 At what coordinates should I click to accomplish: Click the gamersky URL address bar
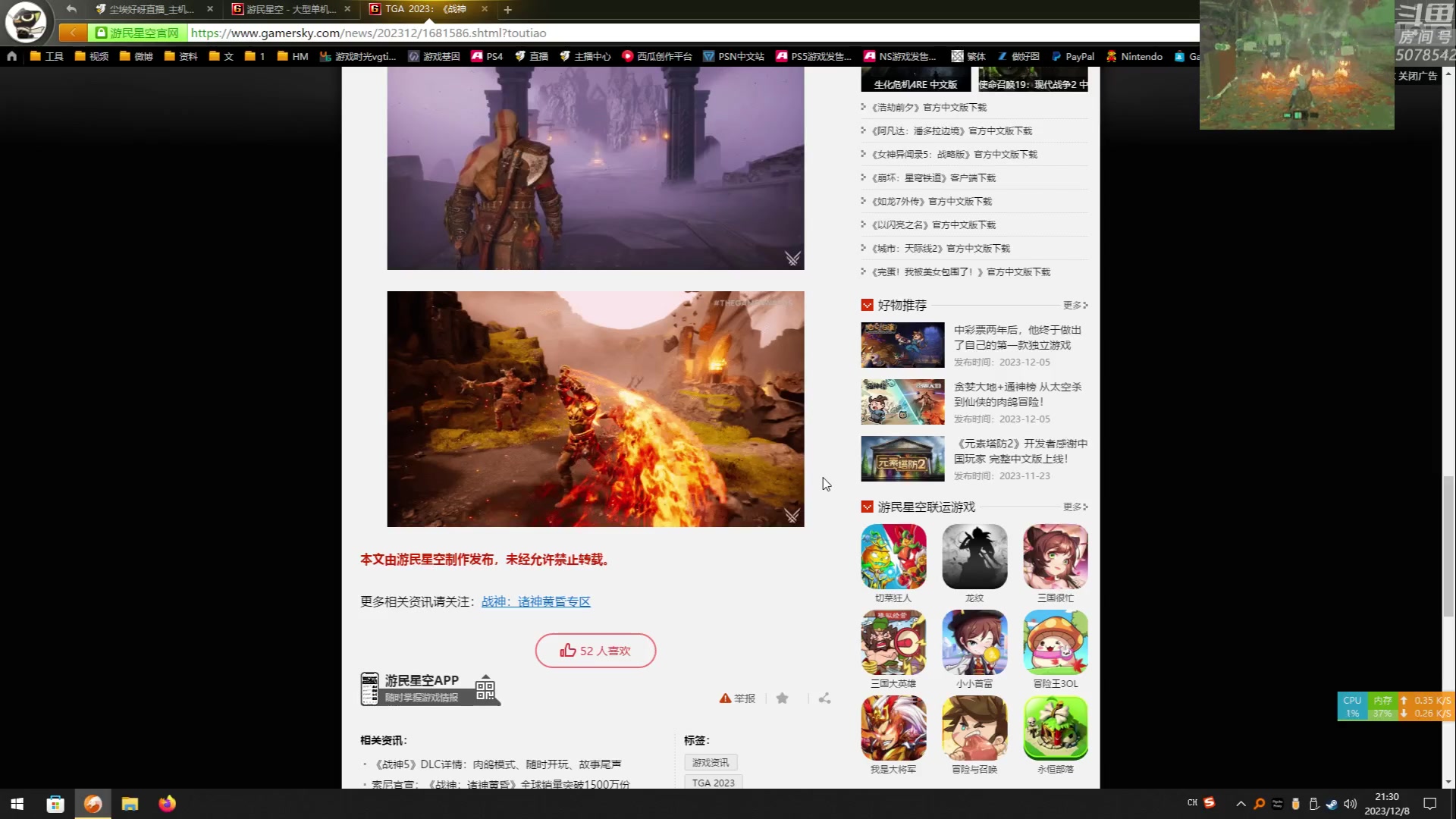click(690, 33)
